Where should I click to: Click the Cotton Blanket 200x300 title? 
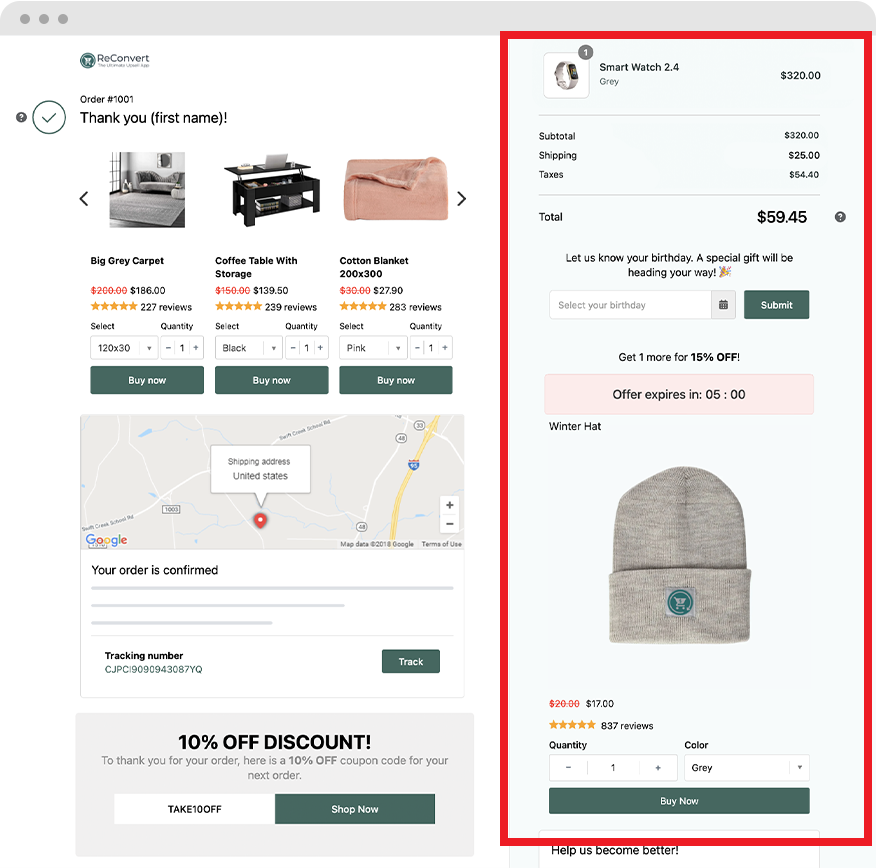coord(374,267)
